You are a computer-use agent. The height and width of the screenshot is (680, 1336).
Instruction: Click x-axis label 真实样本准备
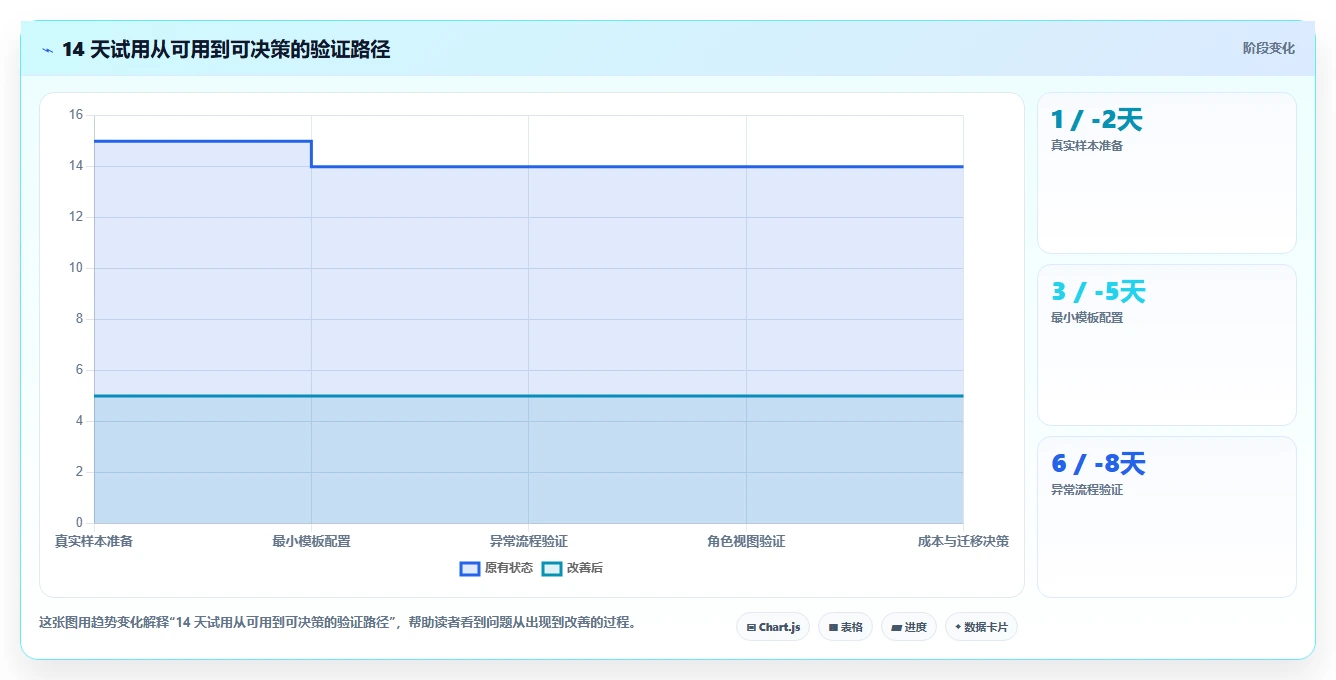[x=94, y=541]
